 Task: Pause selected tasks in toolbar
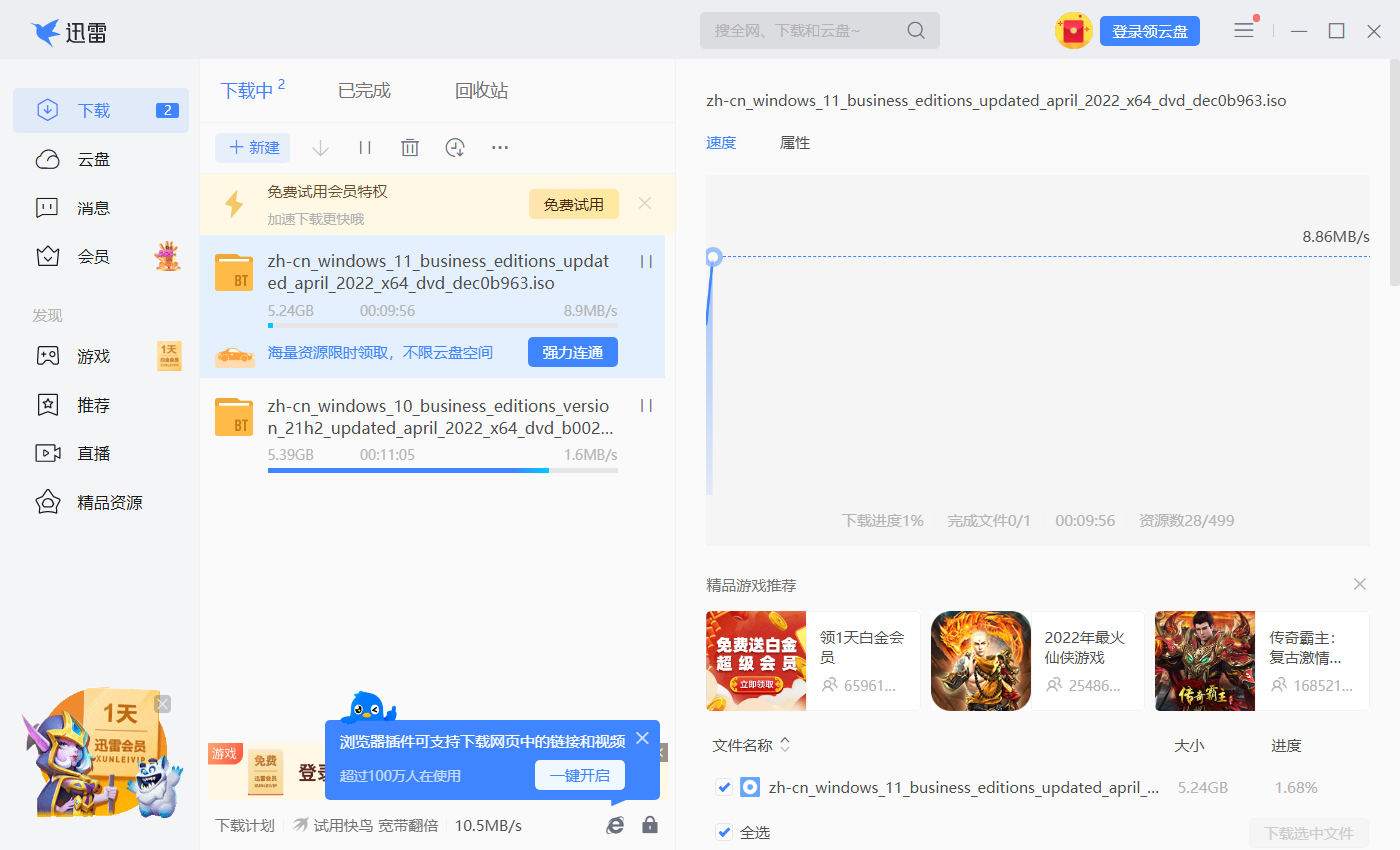(365, 148)
